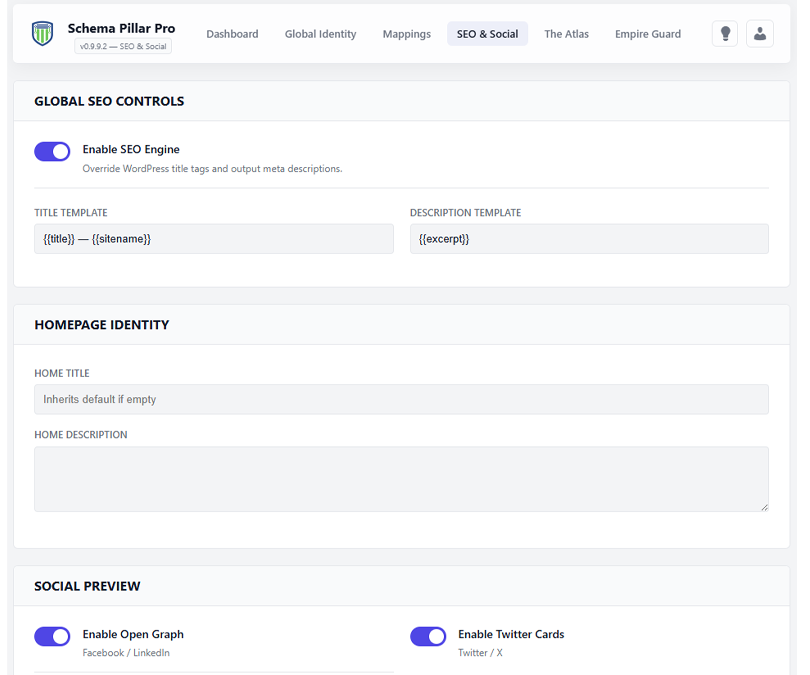Open the Empire Guard tab
810x675 pixels.
[647, 33]
